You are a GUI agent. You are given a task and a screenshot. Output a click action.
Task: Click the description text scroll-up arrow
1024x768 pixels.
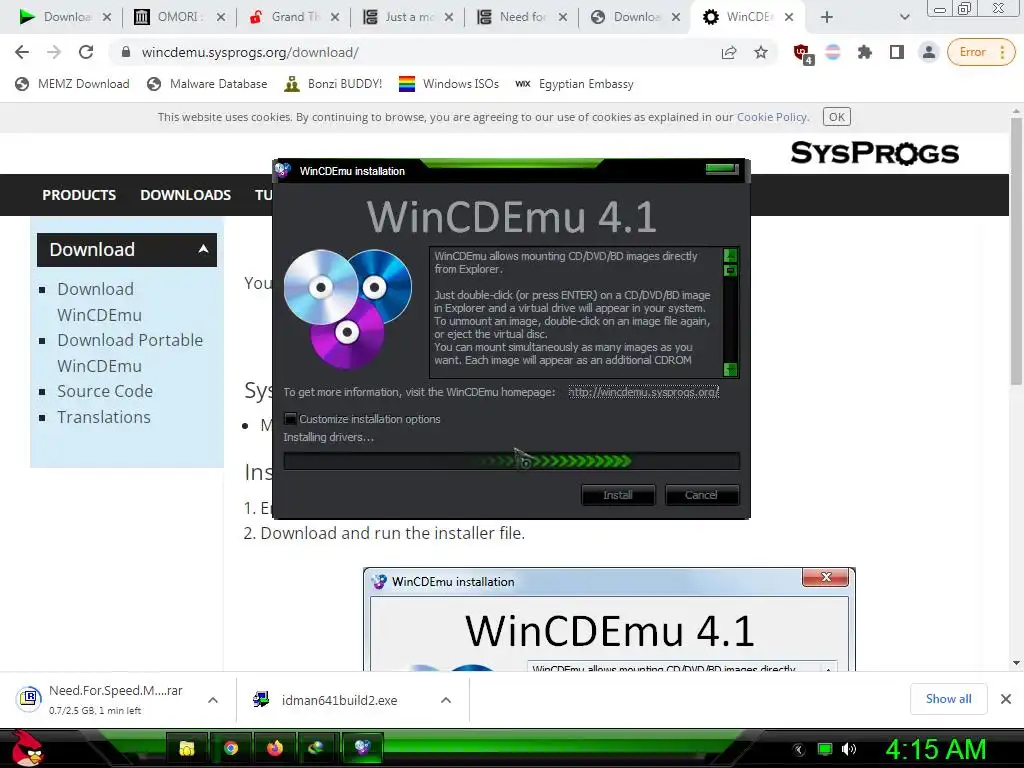coord(731,255)
